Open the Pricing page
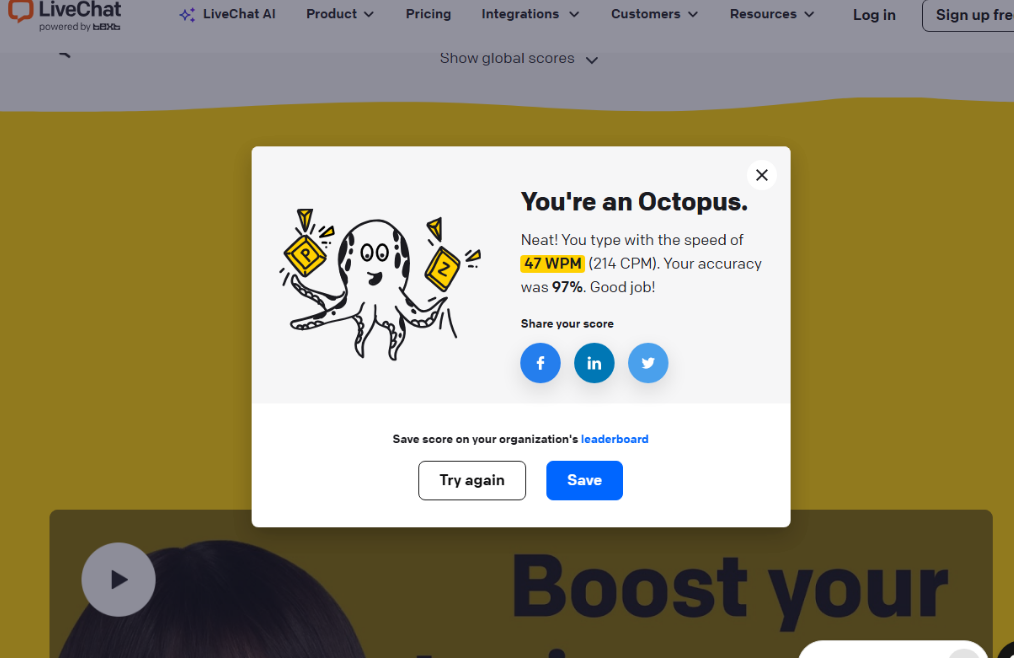1014x658 pixels. click(x=428, y=14)
